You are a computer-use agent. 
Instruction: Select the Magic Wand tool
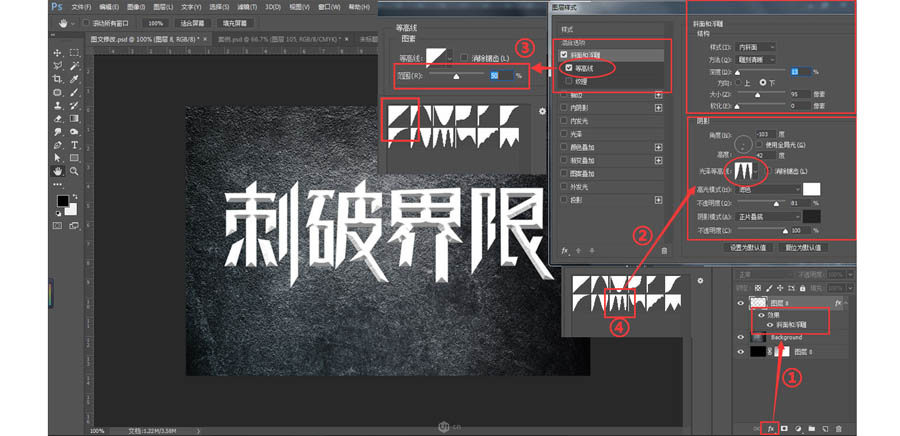74,65
